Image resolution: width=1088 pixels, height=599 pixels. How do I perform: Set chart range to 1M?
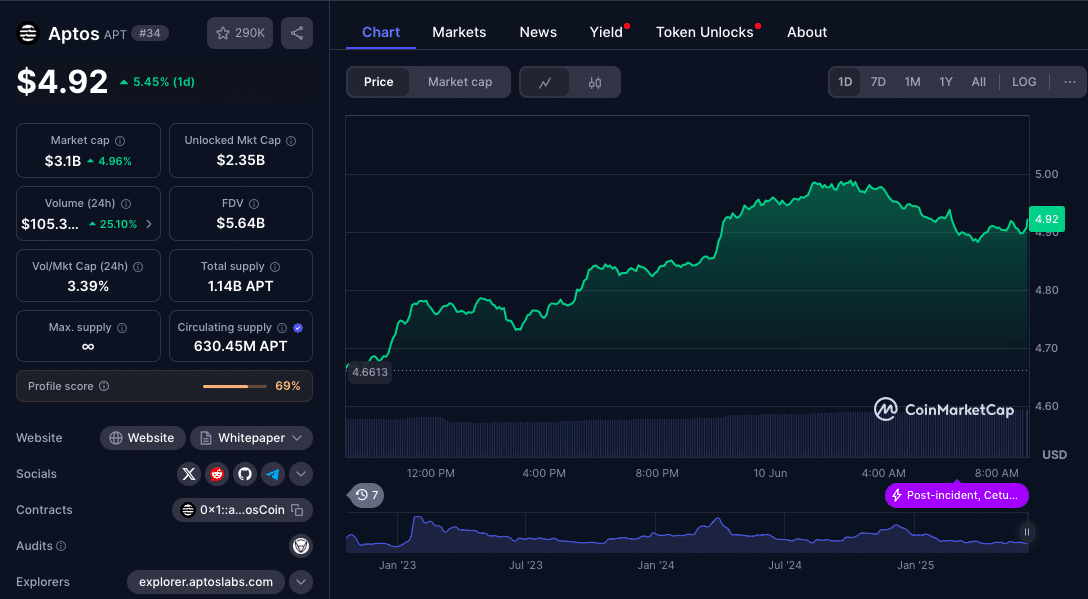click(x=912, y=82)
